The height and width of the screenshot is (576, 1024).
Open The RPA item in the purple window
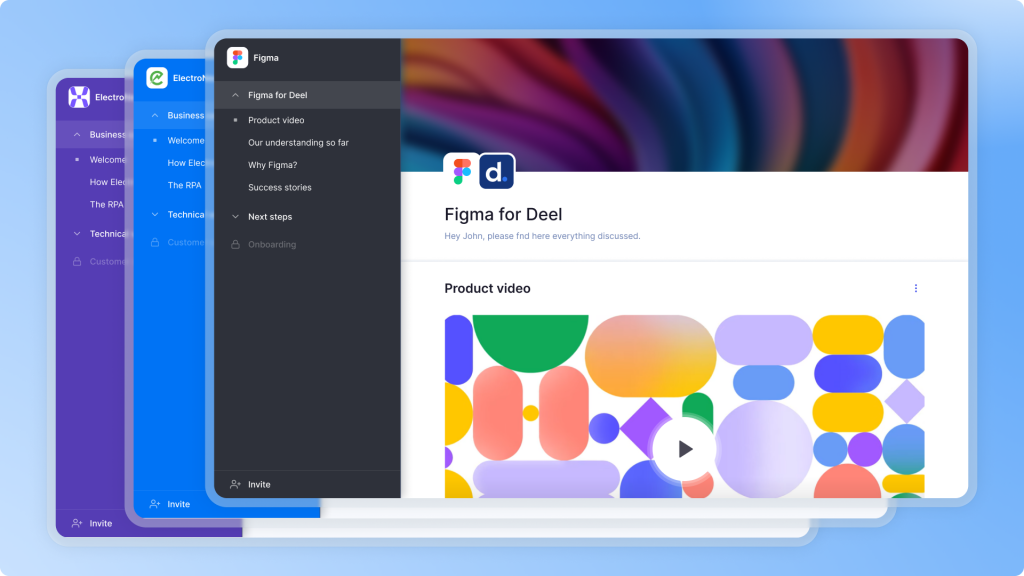(x=106, y=204)
